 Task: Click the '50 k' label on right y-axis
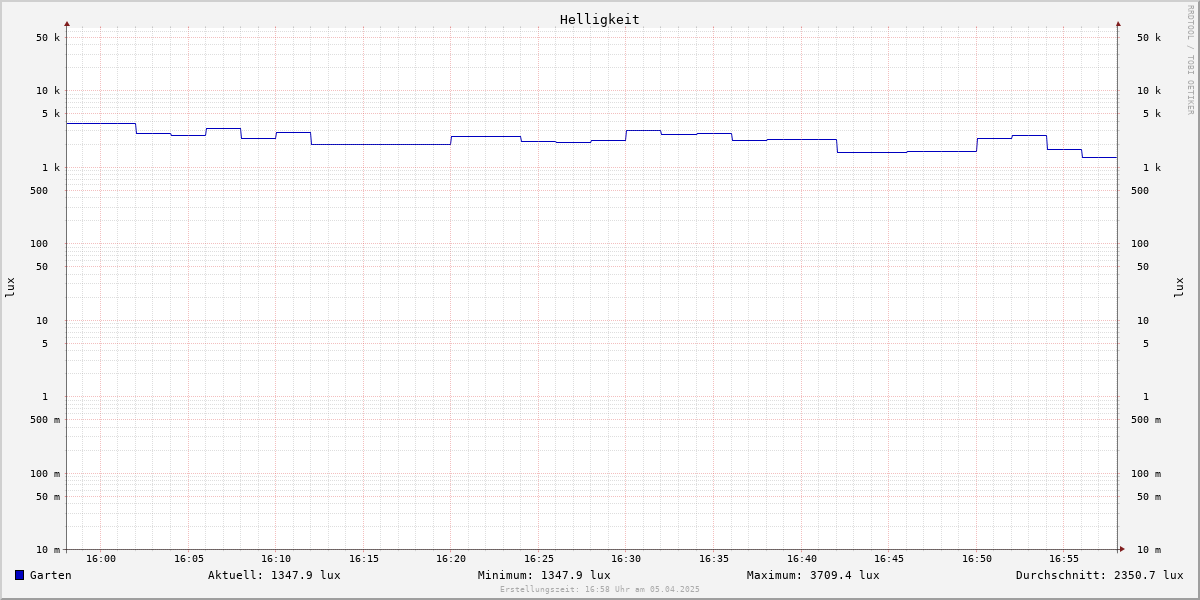click(x=1149, y=38)
